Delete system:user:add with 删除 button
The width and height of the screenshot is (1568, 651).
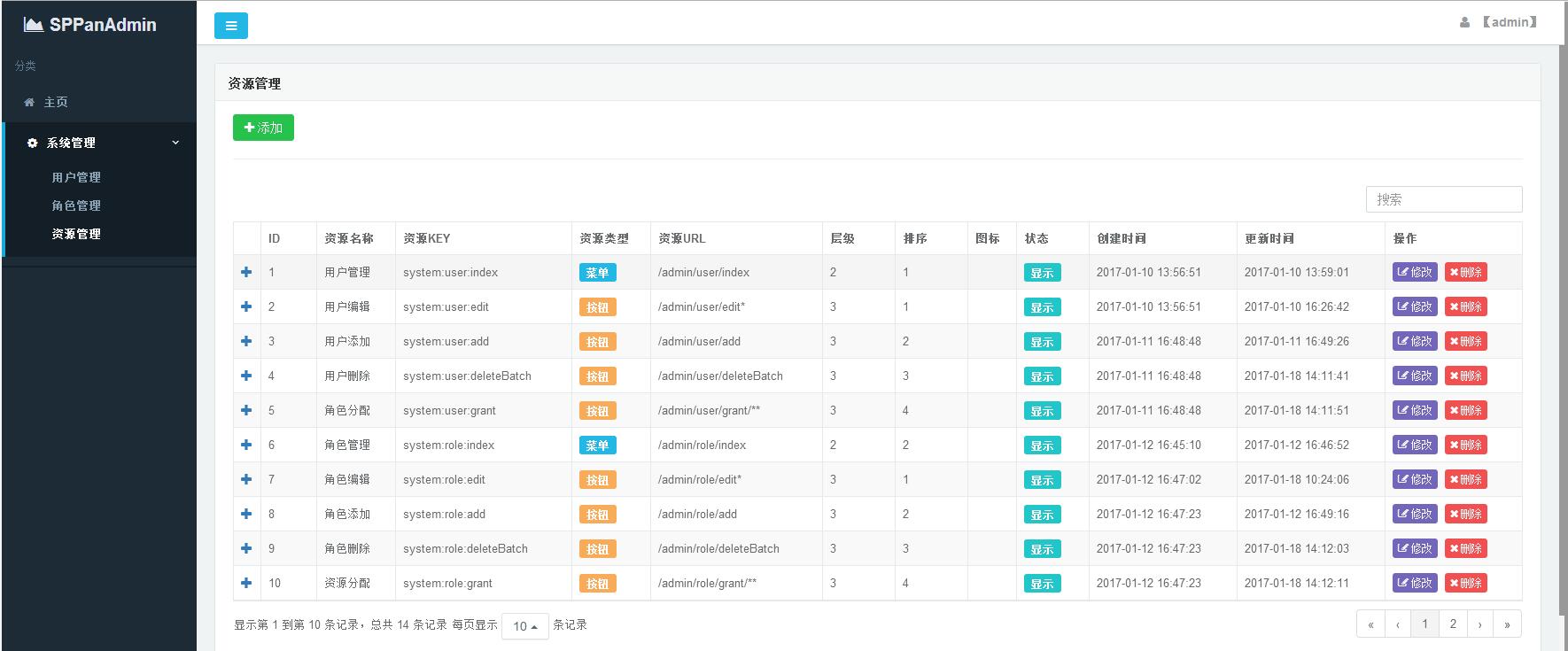tap(1465, 341)
